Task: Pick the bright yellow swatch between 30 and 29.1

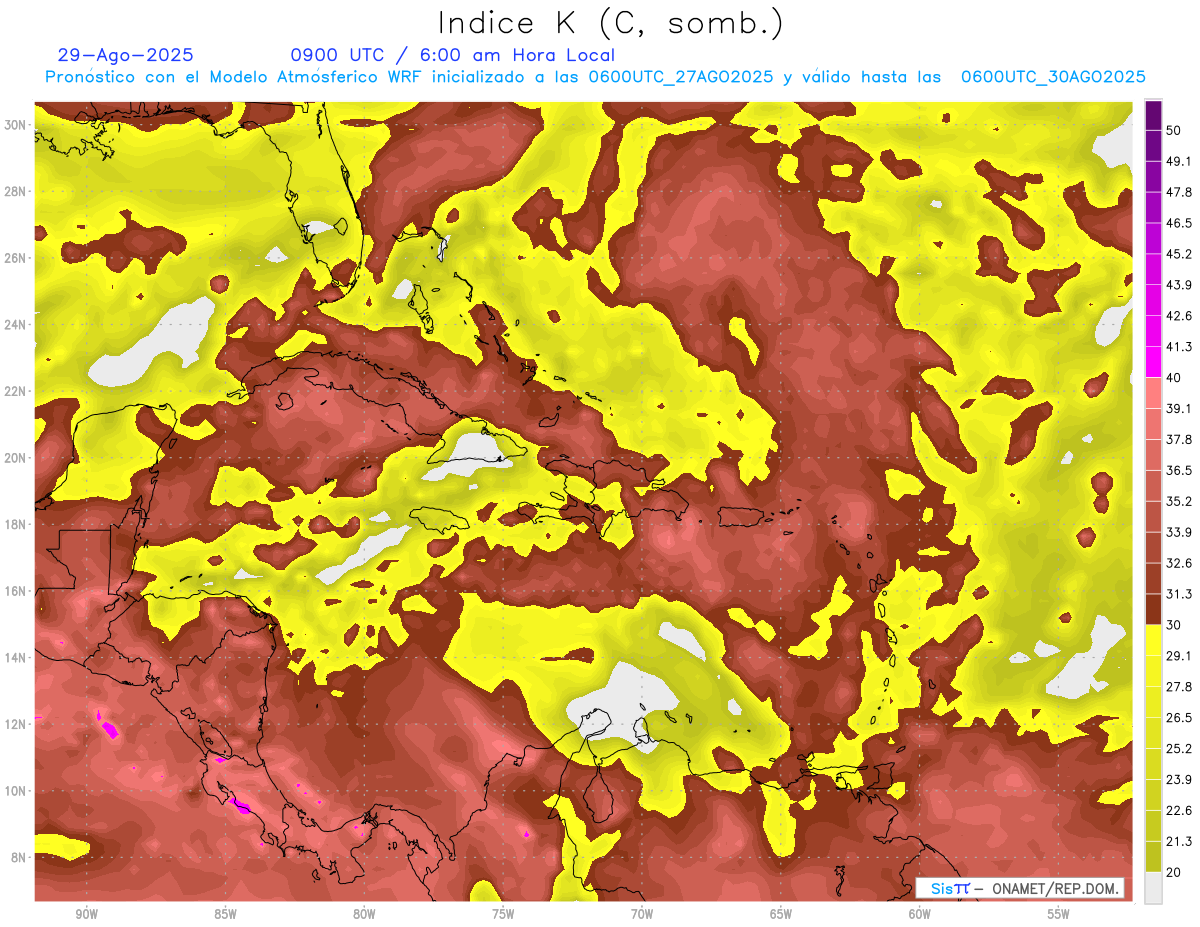Action: click(x=1153, y=640)
